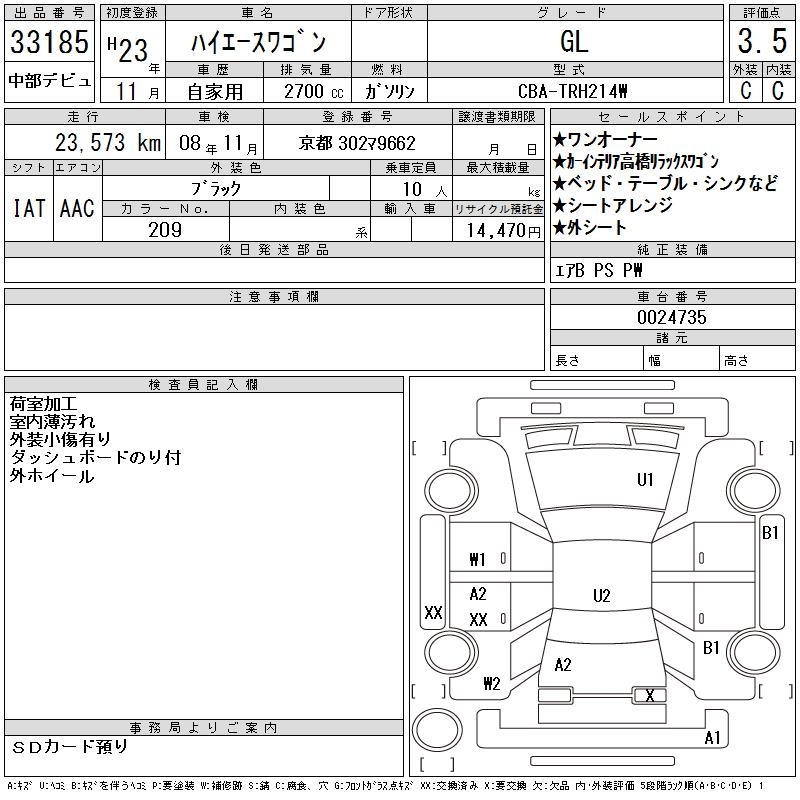Click the X mark on the rear lamp
The width and height of the screenshot is (800, 800).
tap(649, 696)
